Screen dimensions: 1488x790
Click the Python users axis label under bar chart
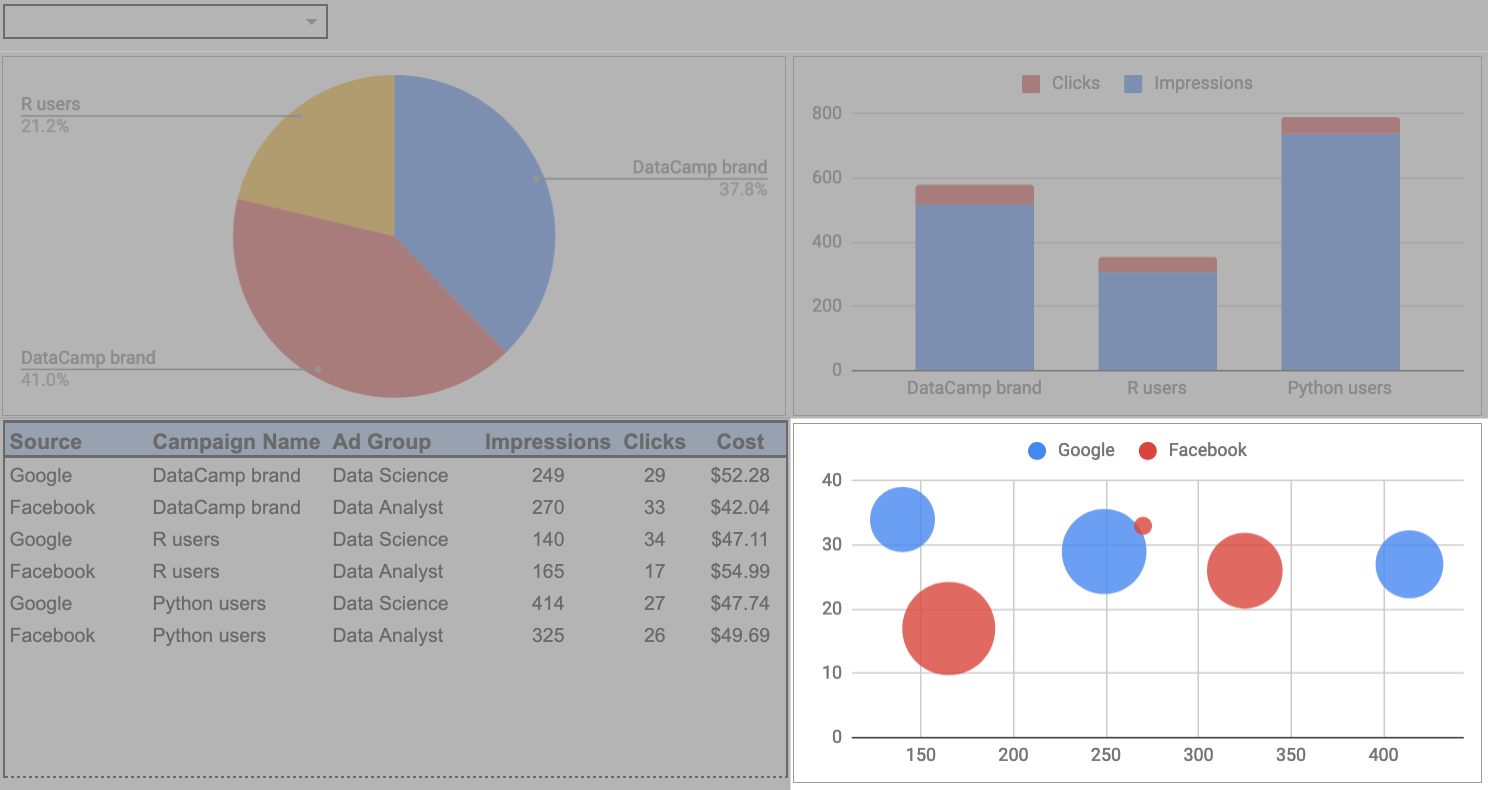(x=1339, y=388)
